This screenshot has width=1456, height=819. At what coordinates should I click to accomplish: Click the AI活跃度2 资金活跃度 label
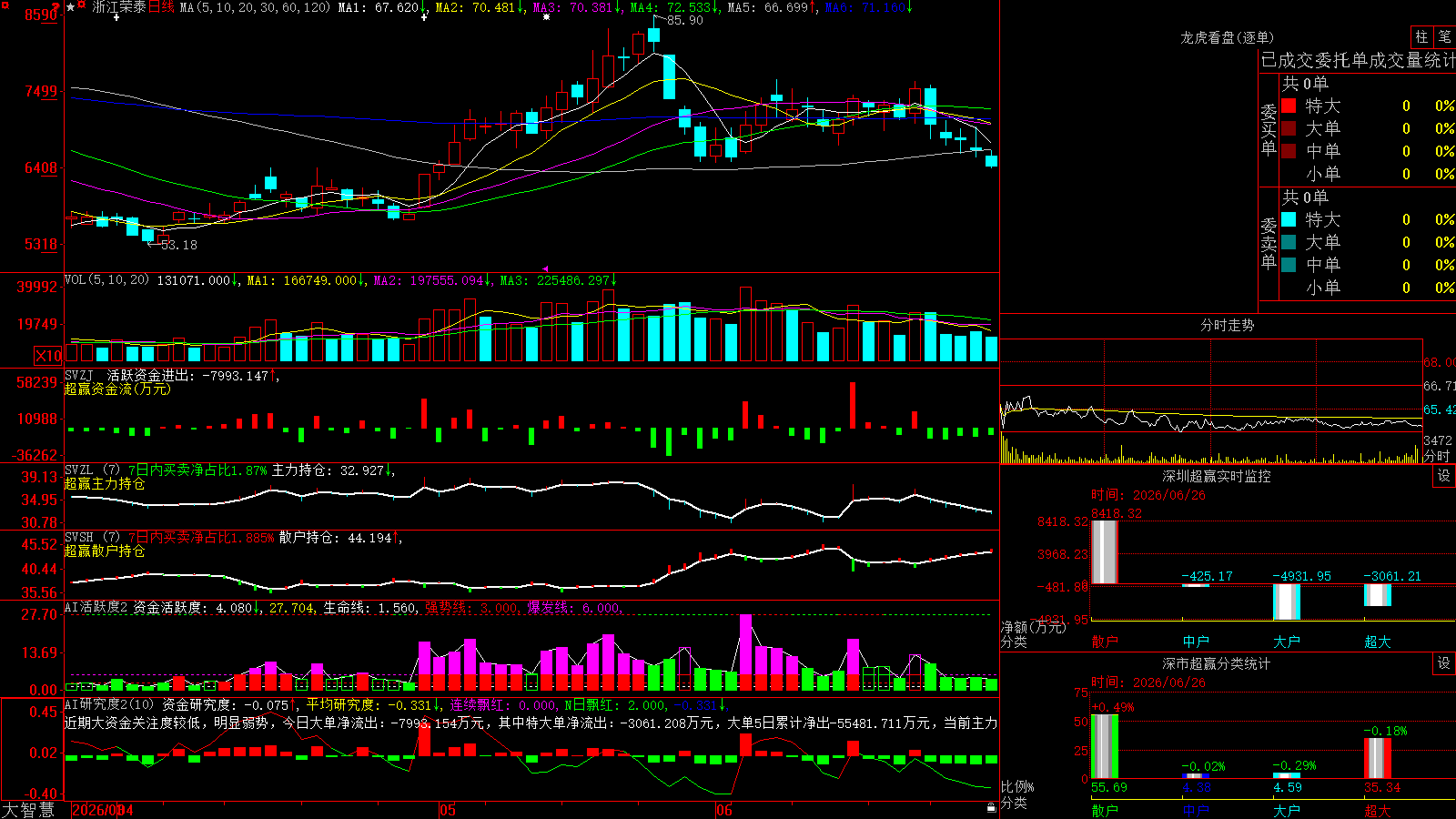click(136, 607)
